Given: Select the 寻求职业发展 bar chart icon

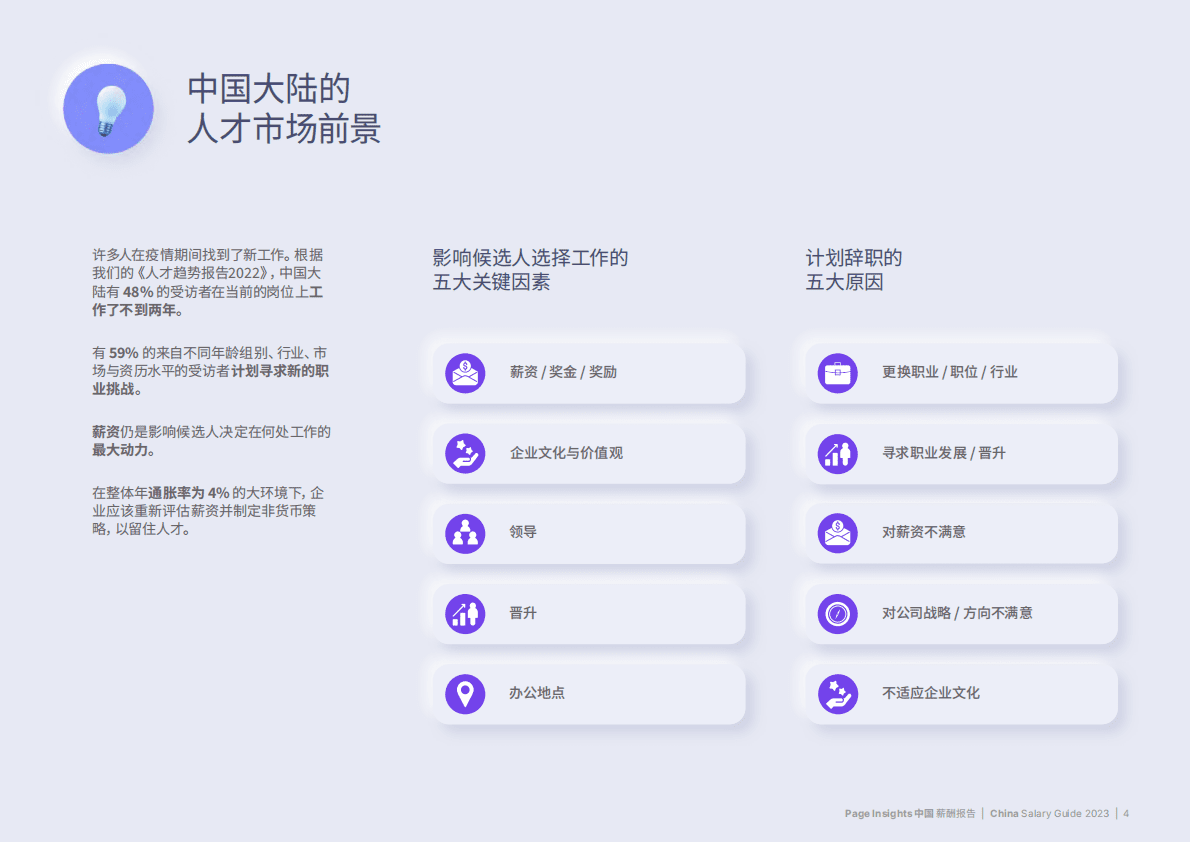Looking at the screenshot, I should (836, 452).
